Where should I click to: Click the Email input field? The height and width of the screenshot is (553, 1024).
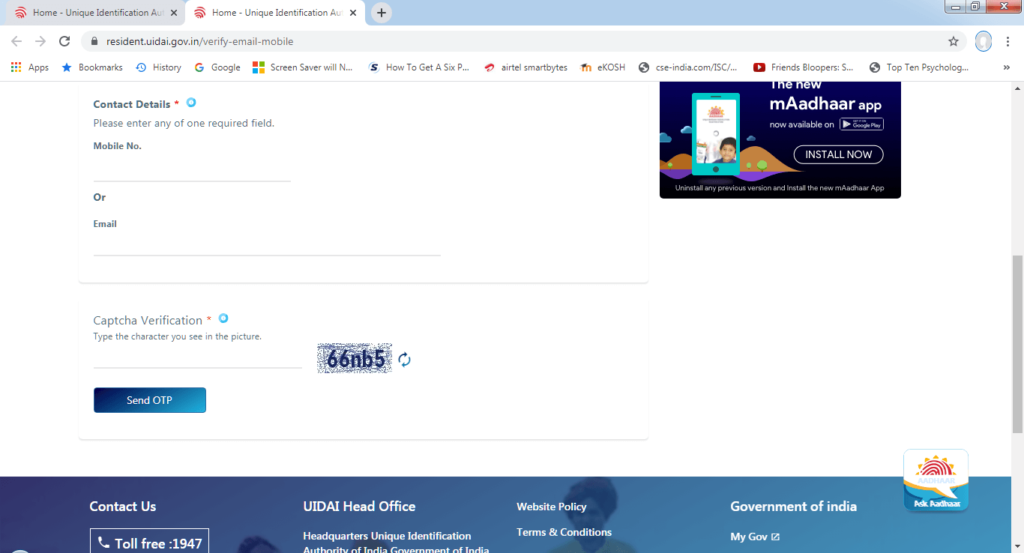[x=266, y=244]
